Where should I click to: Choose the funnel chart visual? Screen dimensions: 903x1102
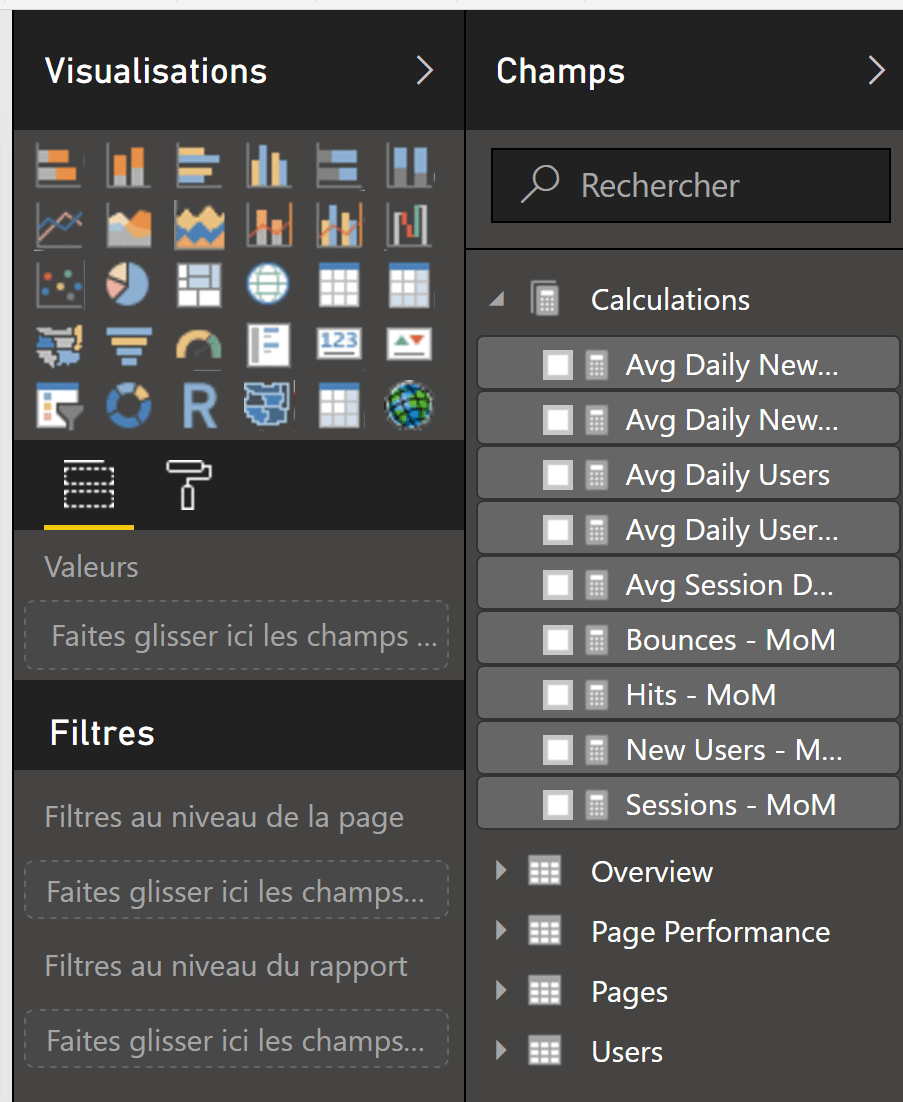128,346
